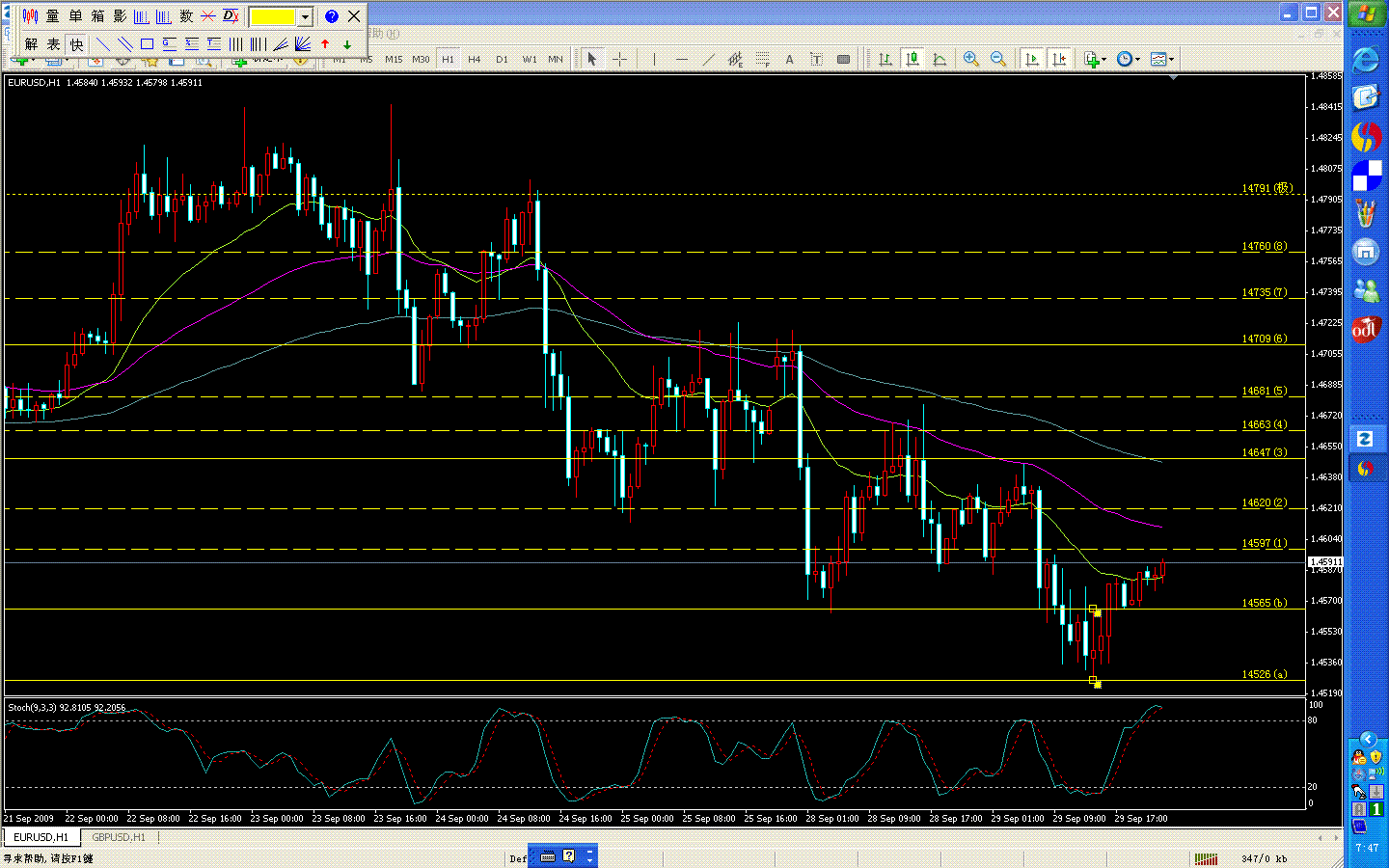Screen dimensions: 1389x868
Task: Open the Def profile dropdown arrows in status bar
Action: (x=589, y=856)
